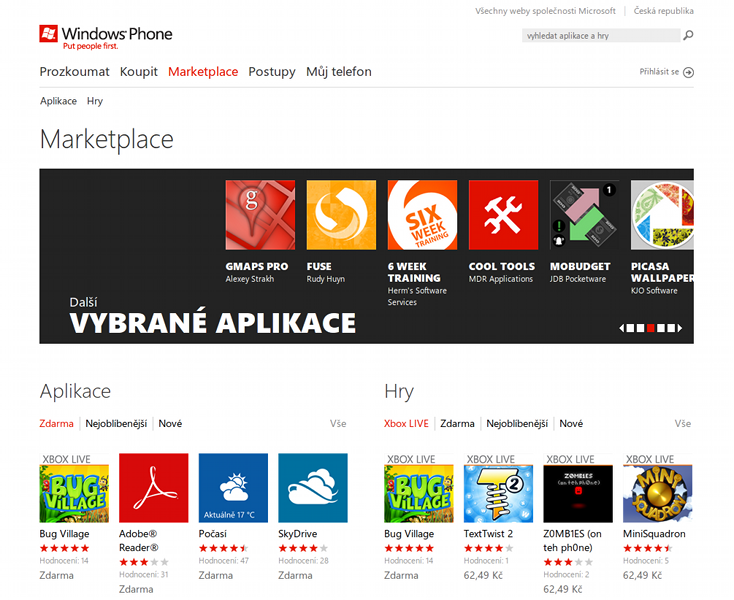Click "Hodnocení: 28" under SkyDrive
The height and width of the screenshot is (600, 734).
pos(303,561)
